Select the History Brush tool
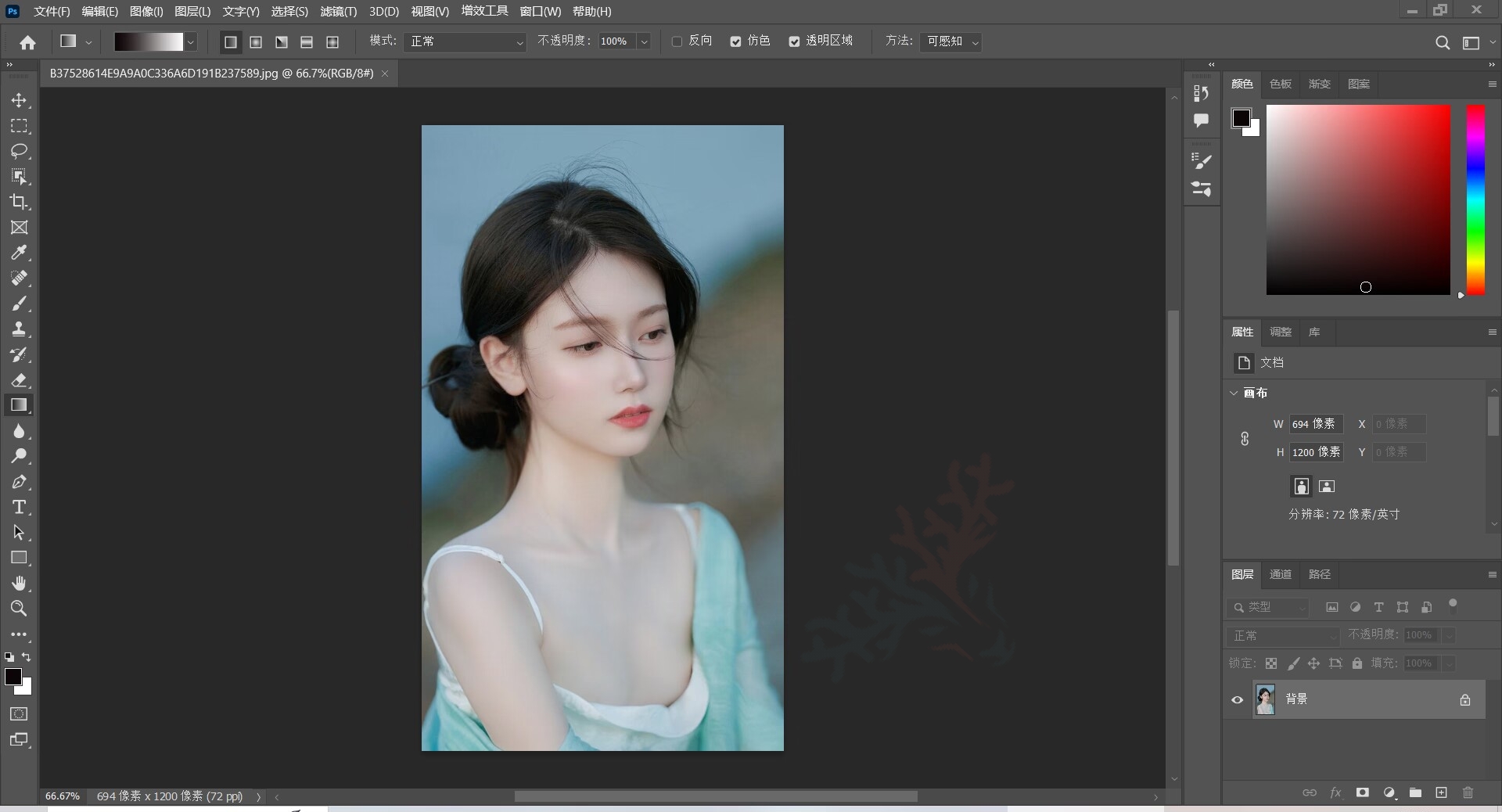This screenshot has height=812, width=1502. (x=19, y=354)
